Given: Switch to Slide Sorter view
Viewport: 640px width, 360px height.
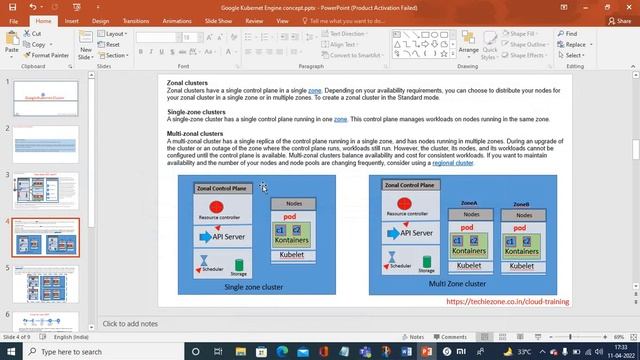Looking at the screenshot, I should tap(502, 337).
